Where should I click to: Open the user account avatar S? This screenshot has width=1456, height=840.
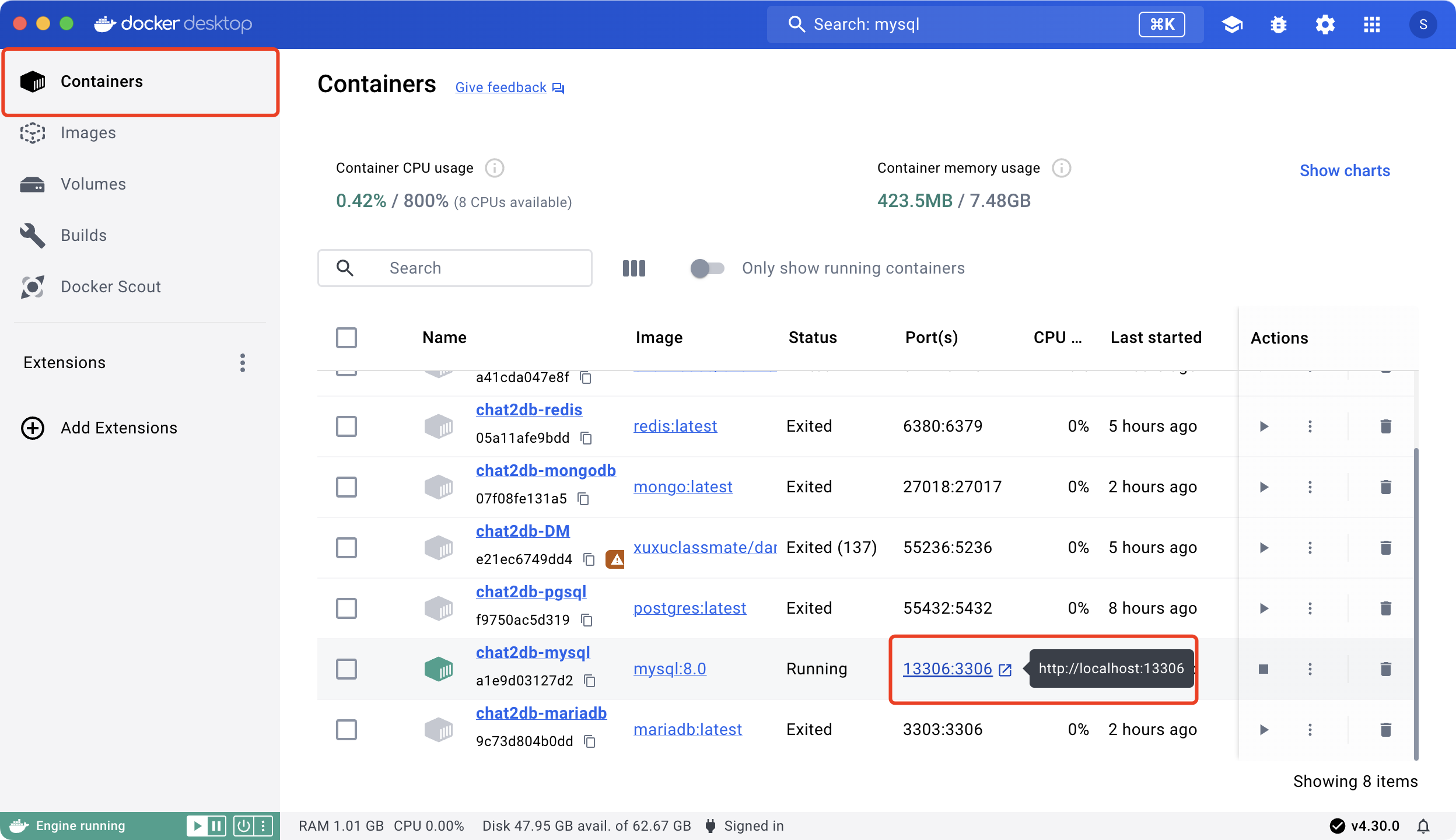1423,24
